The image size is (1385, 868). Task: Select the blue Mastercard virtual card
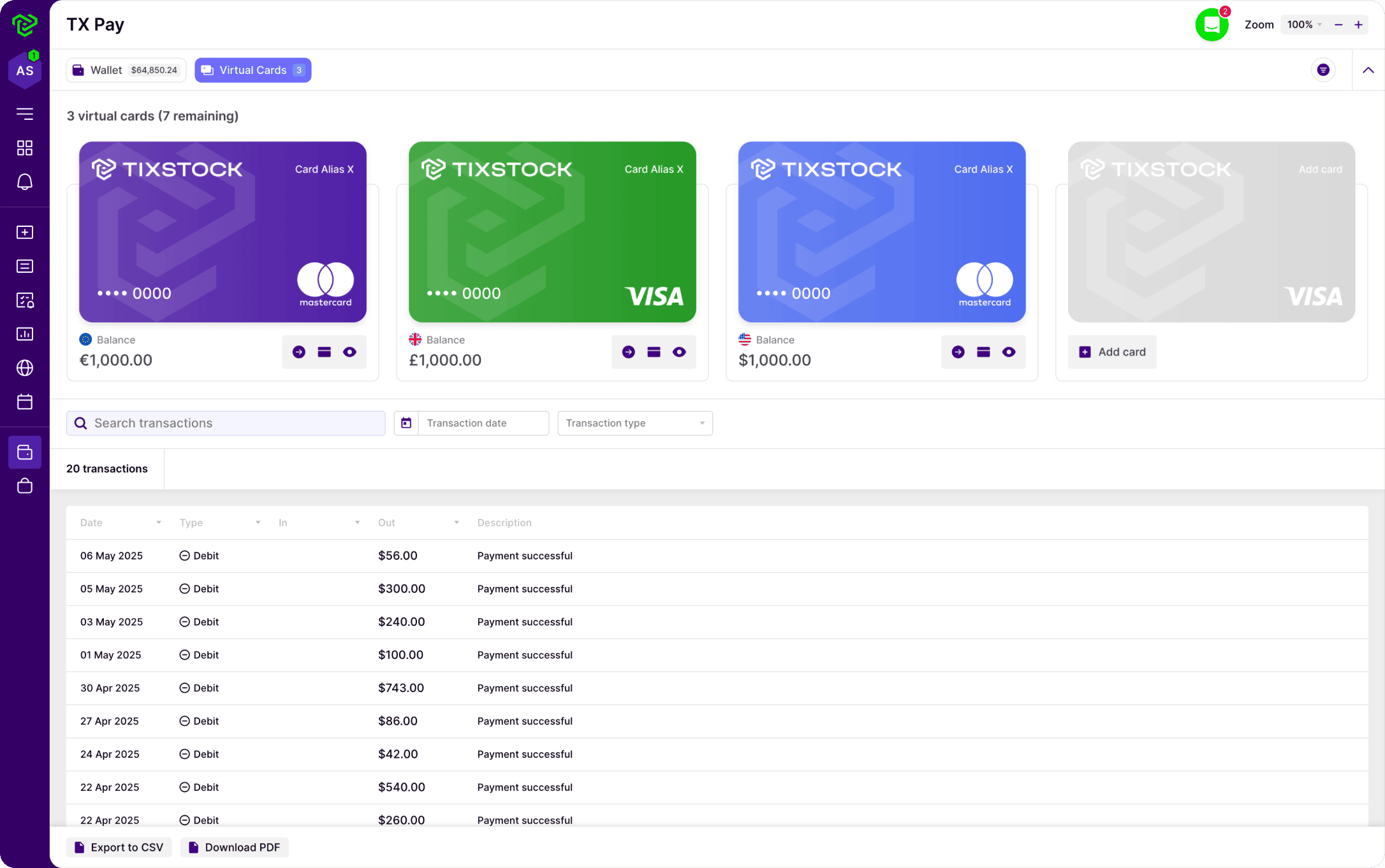pos(882,232)
